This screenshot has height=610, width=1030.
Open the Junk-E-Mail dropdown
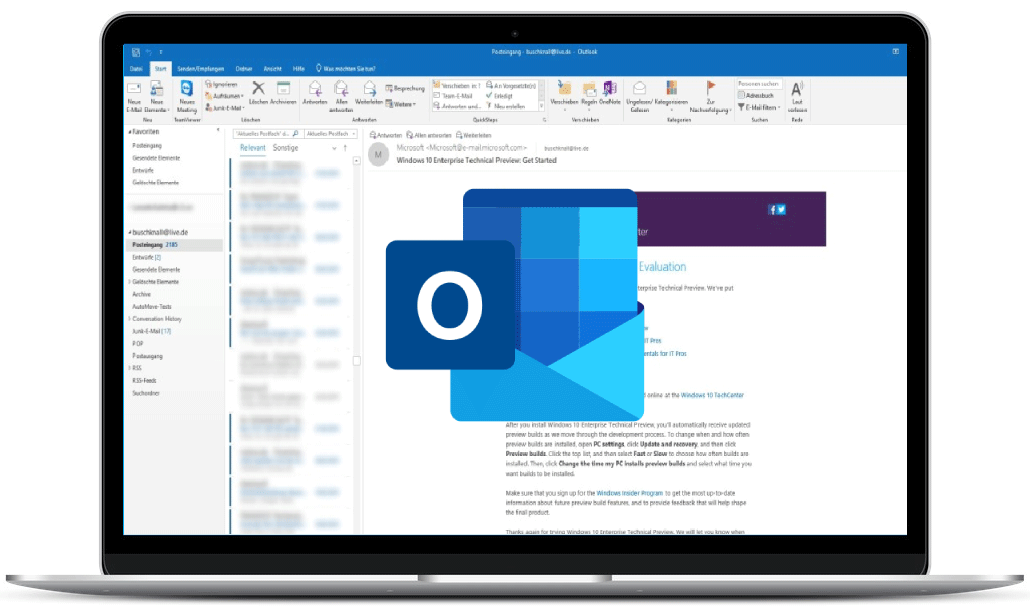click(x=225, y=108)
